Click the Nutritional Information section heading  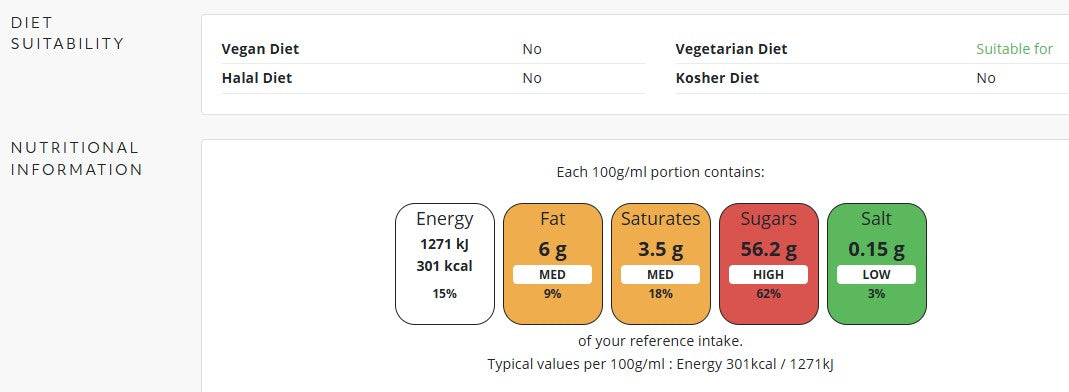coord(76,159)
